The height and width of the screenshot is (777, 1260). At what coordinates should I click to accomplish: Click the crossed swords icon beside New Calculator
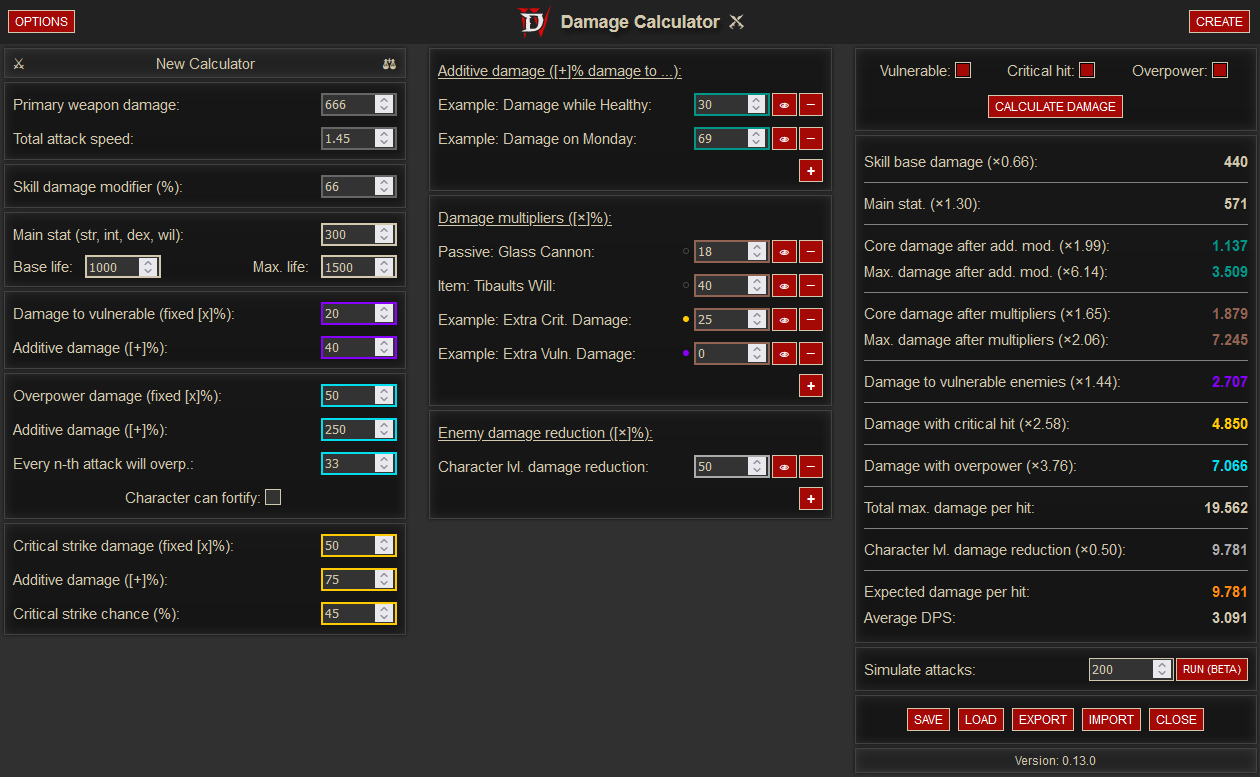[19, 64]
